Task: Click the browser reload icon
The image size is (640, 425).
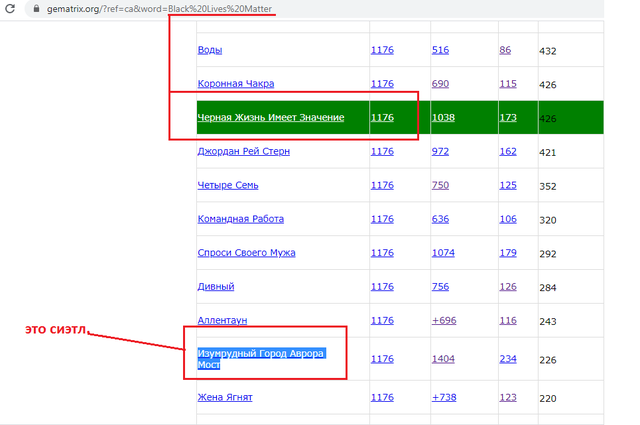Action: pos(10,8)
